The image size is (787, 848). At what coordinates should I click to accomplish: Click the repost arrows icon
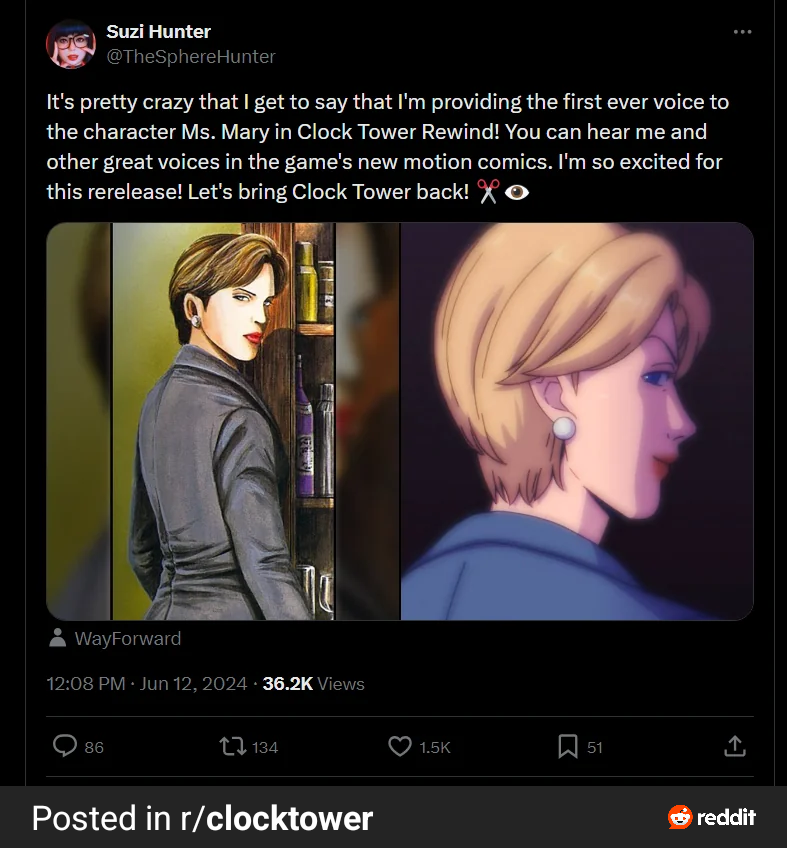pos(231,746)
